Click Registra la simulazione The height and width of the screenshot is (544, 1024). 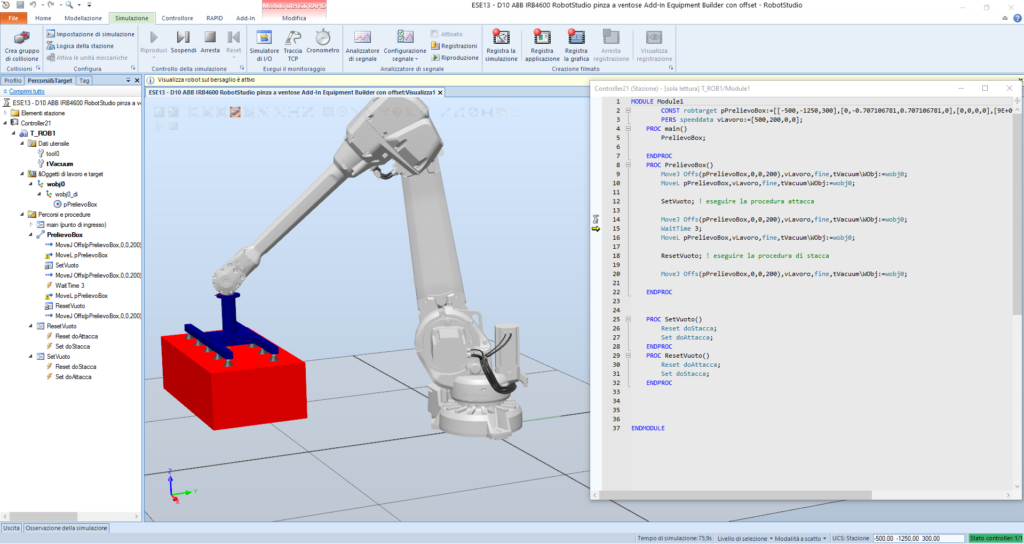pos(502,45)
